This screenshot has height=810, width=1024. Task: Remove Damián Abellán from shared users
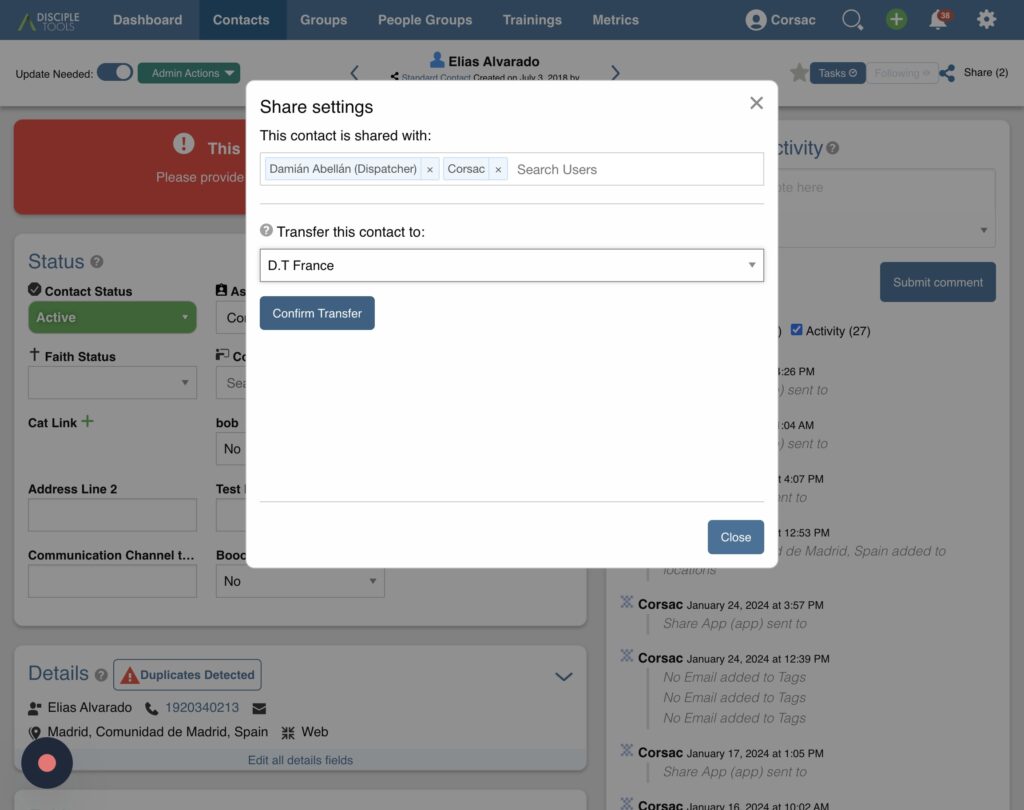(430, 170)
